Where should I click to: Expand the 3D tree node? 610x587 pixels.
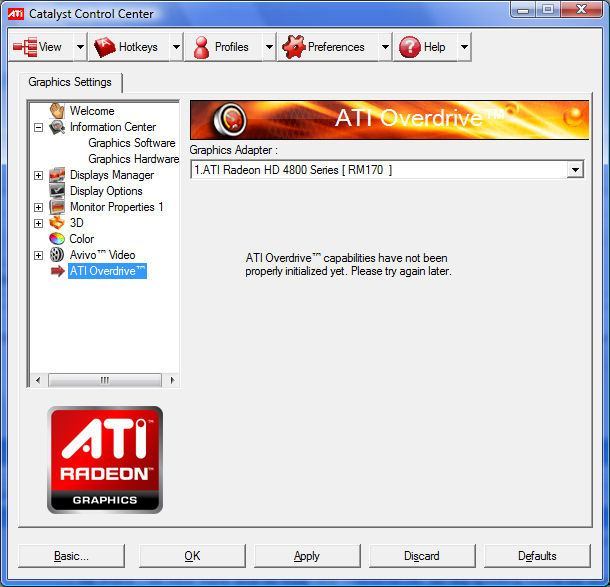[38, 223]
